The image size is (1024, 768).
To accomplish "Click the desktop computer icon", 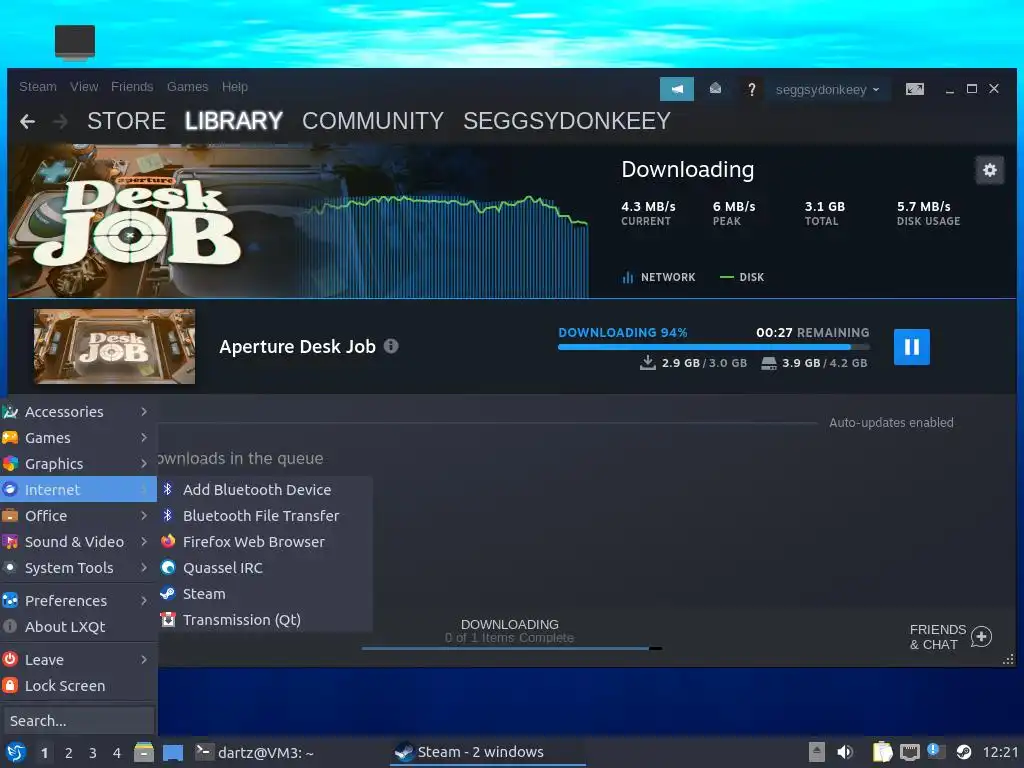I will (75, 43).
